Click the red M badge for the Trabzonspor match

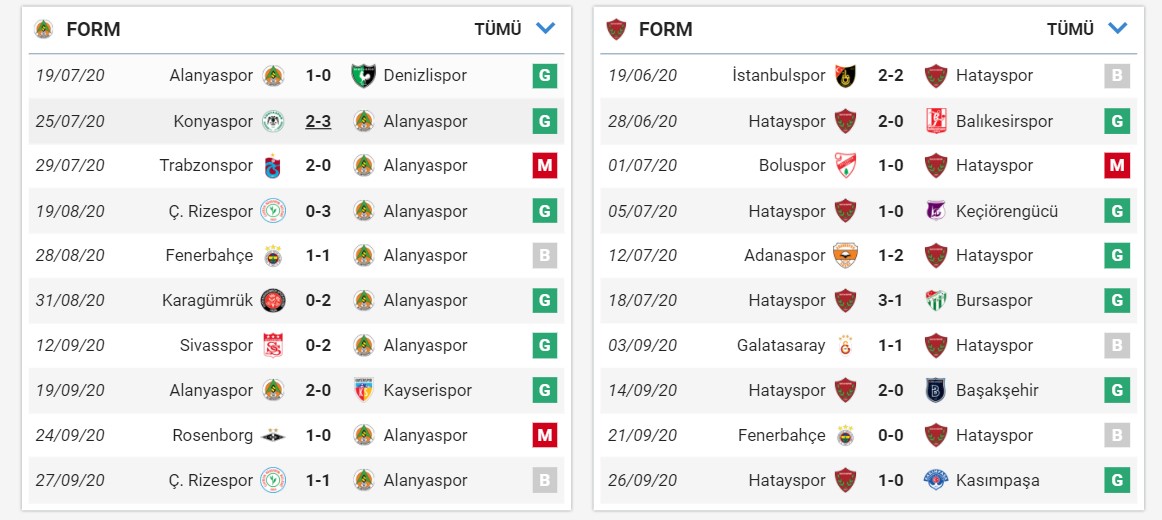click(x=544, y=166)
